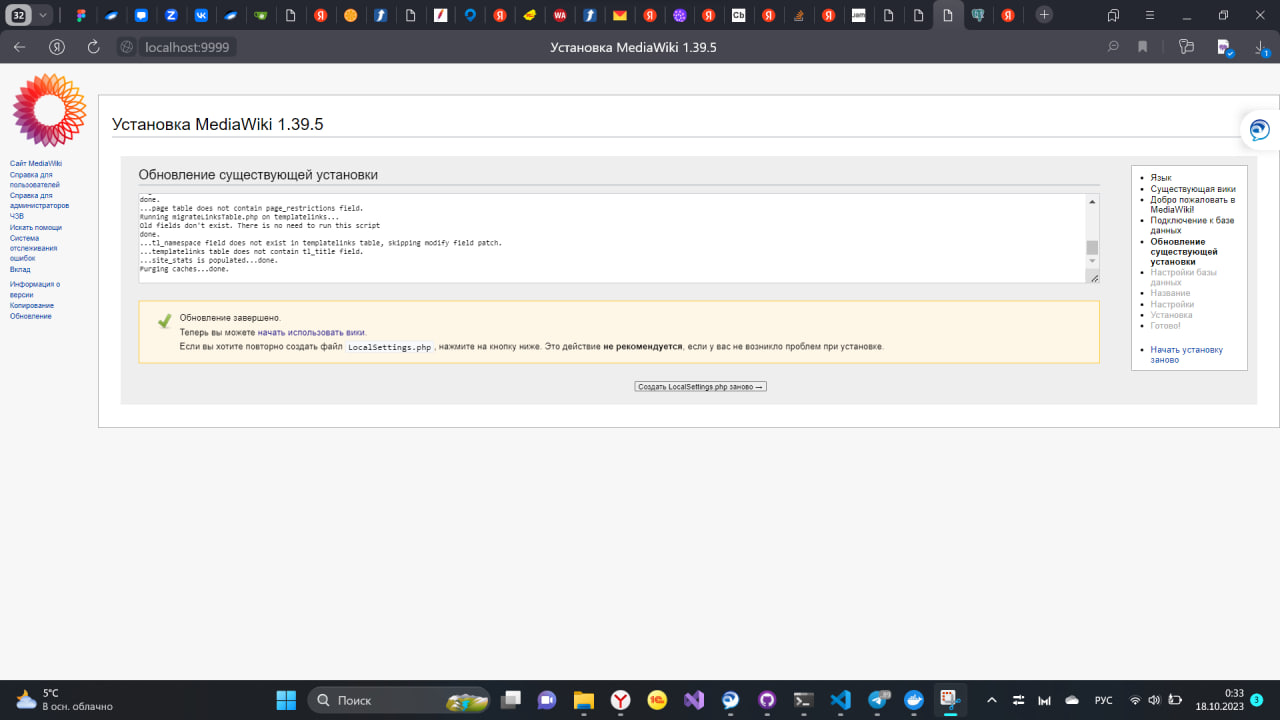The width and height of the screenshot is (1280, 720).
Task: Open Система отслеживания ошибок link
Action: point(34,248)
